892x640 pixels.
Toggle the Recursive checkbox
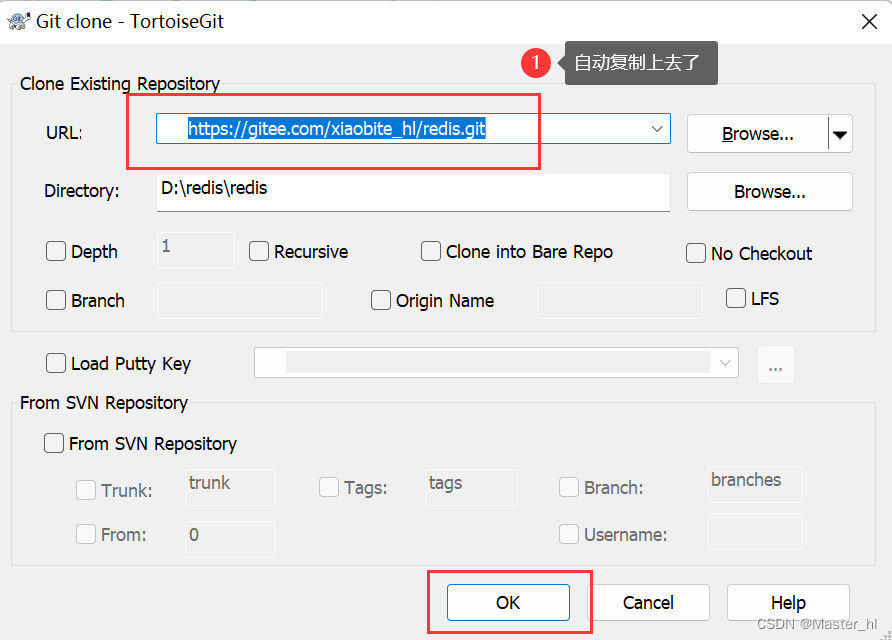click(x=259, y=251)
